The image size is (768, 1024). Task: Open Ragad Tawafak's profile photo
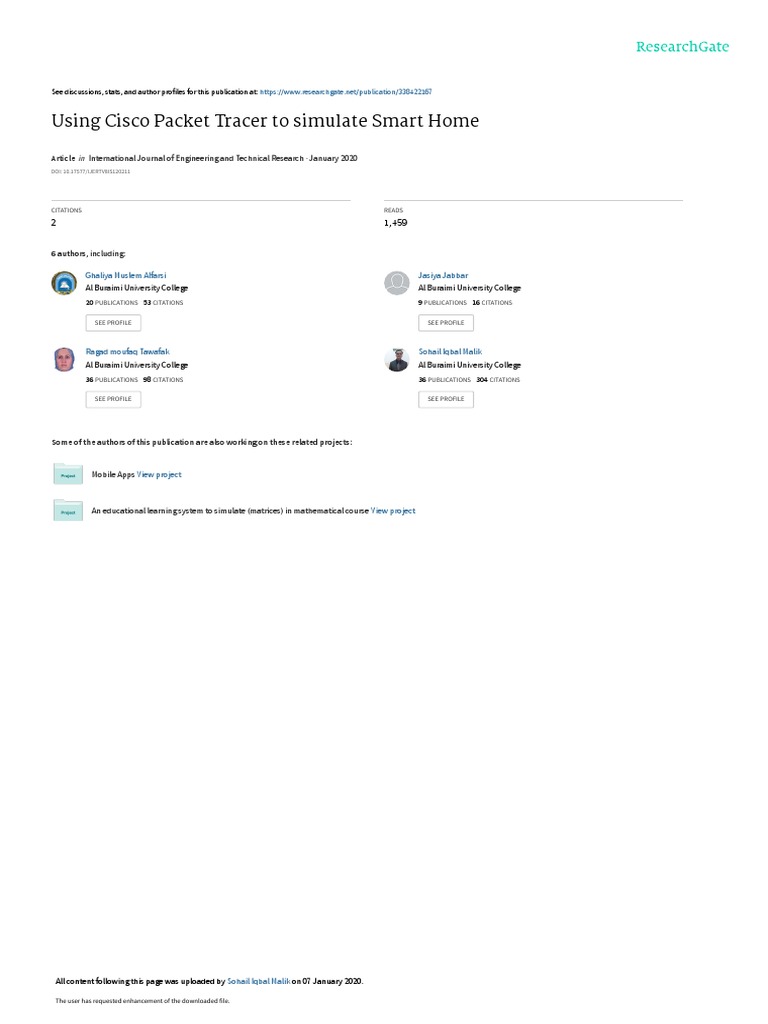pyautogui.click(x=64, y=360)
